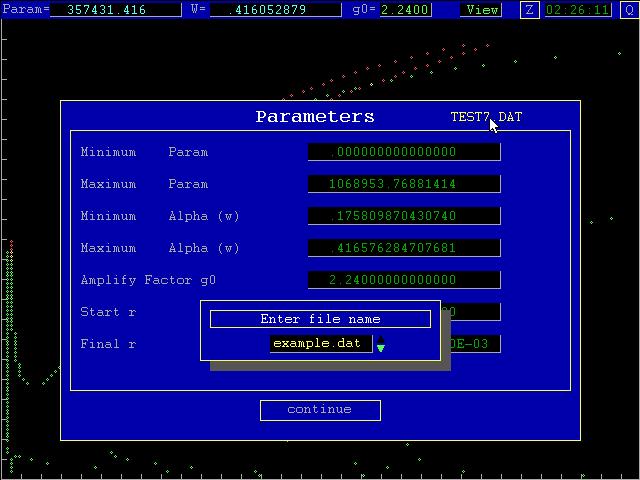Open the View button in top bar
This screenshot has height=480, width=640.
(482, 10)
